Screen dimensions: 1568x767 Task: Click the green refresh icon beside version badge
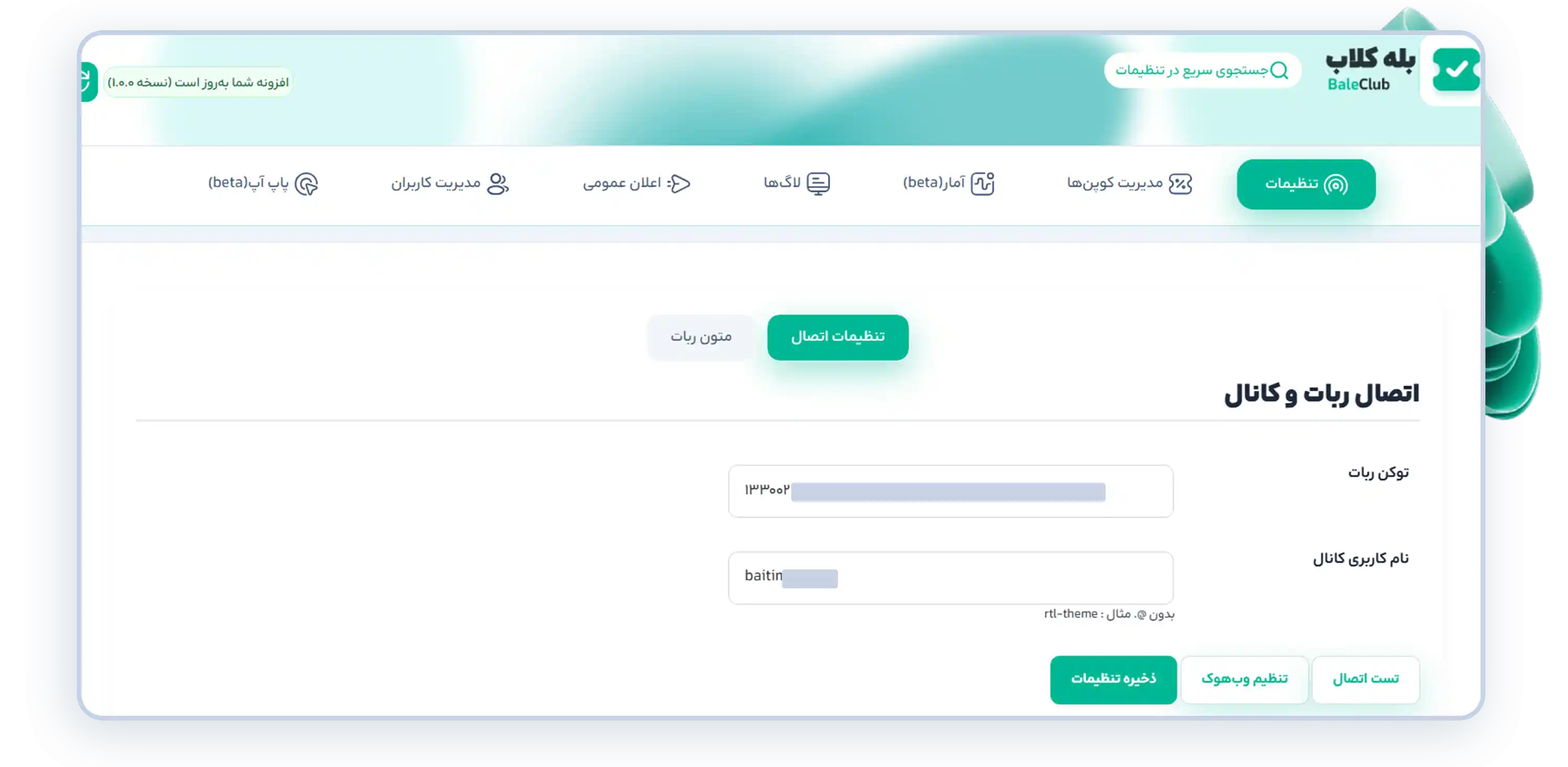[89, 82]
